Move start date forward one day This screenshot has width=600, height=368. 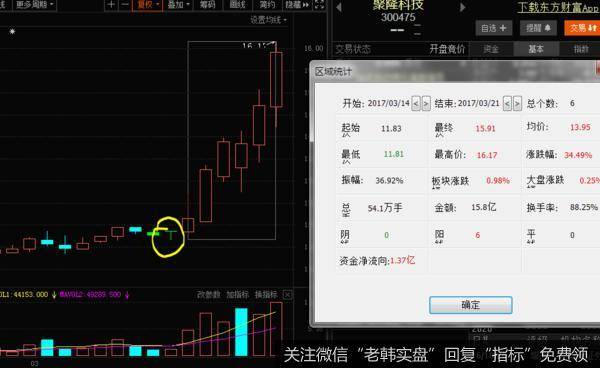426,103
